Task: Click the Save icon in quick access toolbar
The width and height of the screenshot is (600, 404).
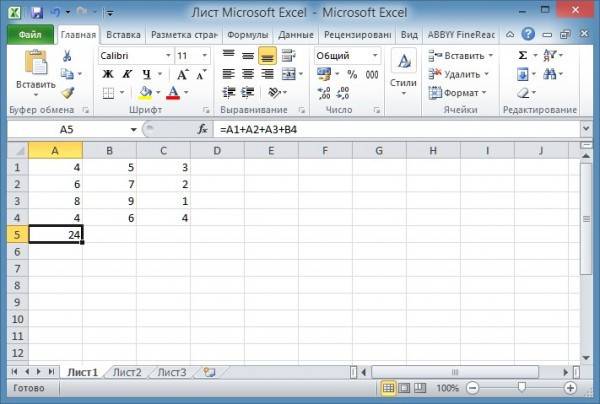Action: pyautogui.click(x=37, y=11)
